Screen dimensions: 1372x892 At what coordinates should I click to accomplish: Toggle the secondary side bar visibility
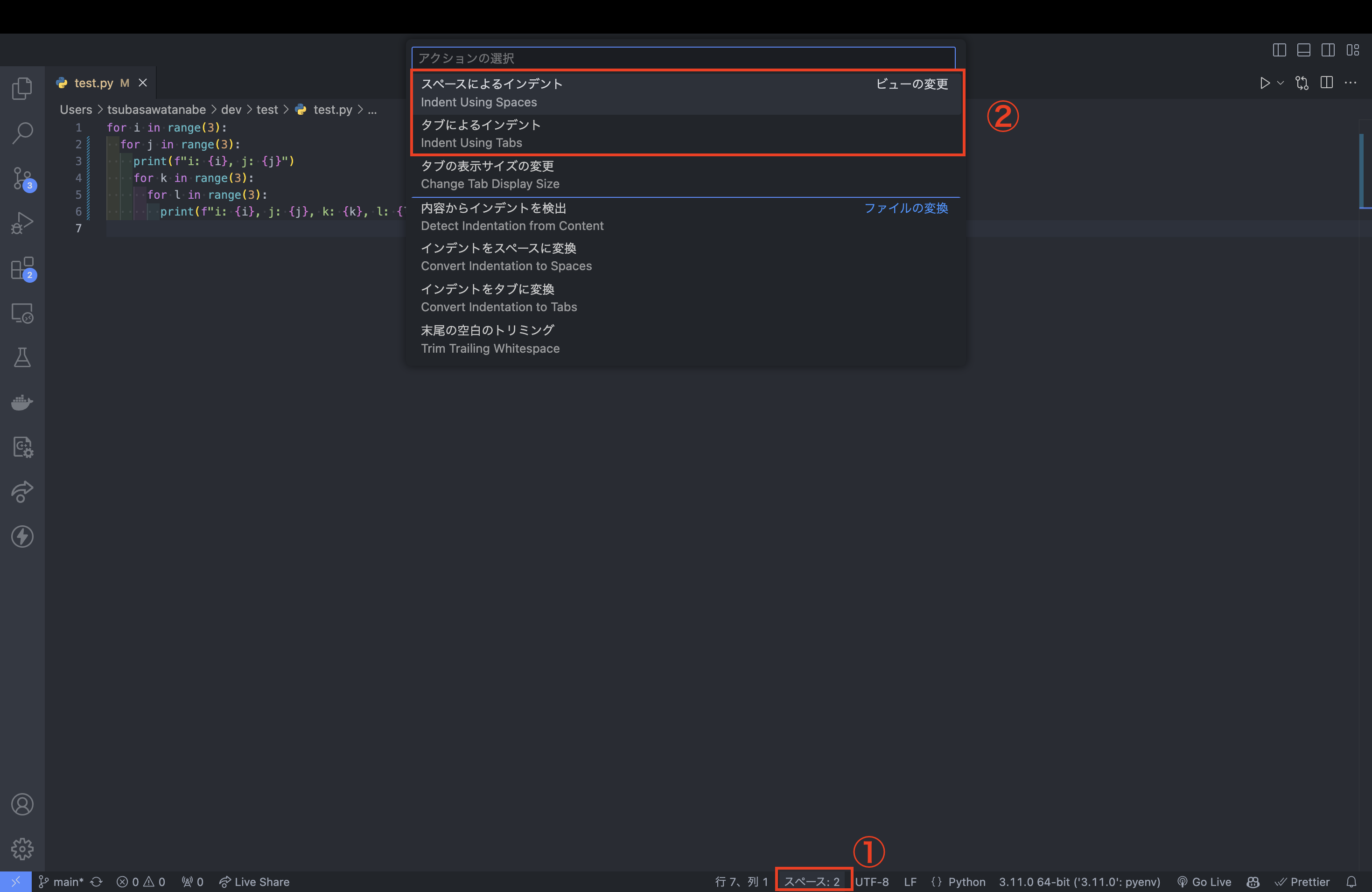tap(1328, 50)
